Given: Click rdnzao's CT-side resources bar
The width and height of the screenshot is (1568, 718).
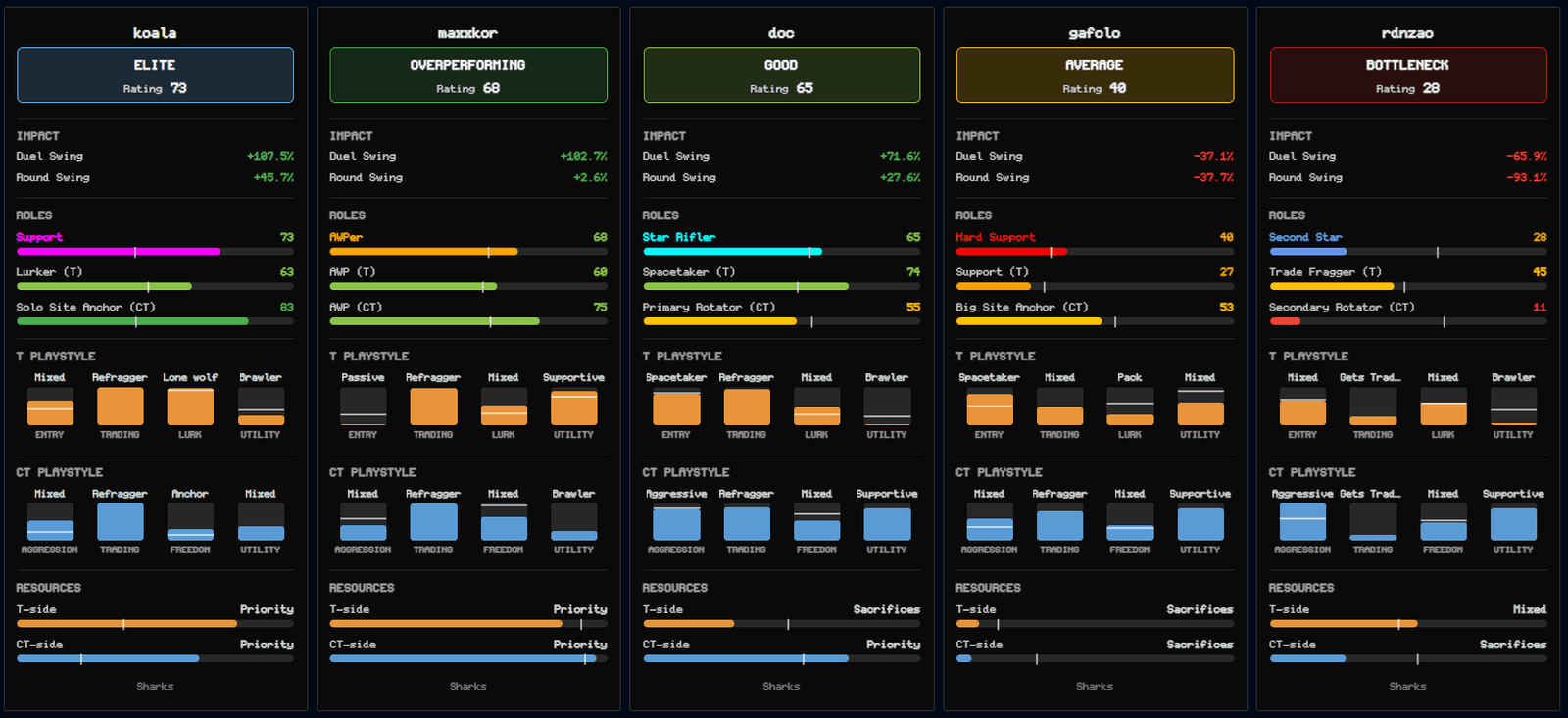Looking at the screenshot, I should pos(1408,659).
